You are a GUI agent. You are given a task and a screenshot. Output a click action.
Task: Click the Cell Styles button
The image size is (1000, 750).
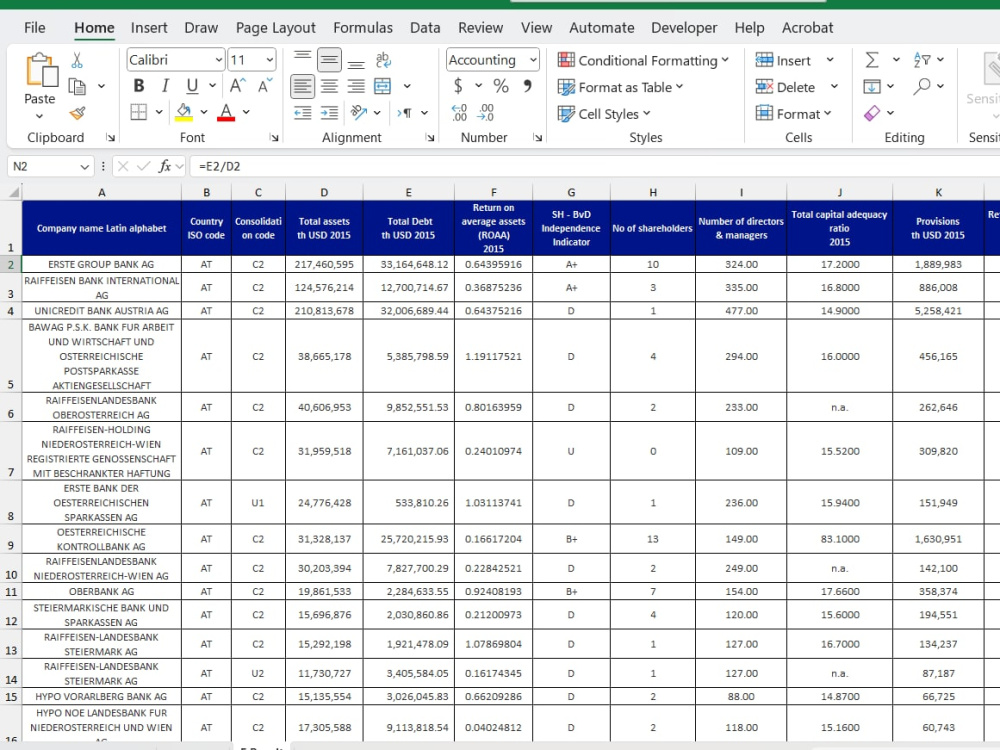(603, 114)
